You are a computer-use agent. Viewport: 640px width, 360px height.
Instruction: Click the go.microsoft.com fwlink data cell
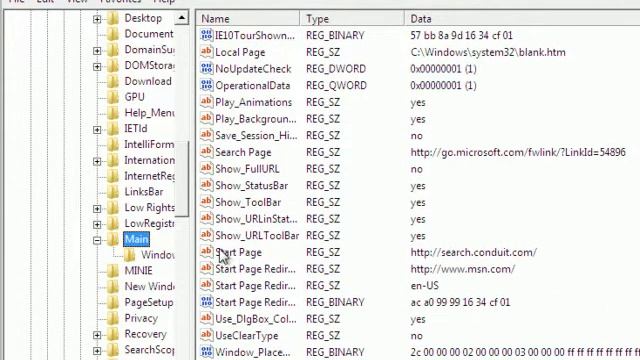[518, 152]
